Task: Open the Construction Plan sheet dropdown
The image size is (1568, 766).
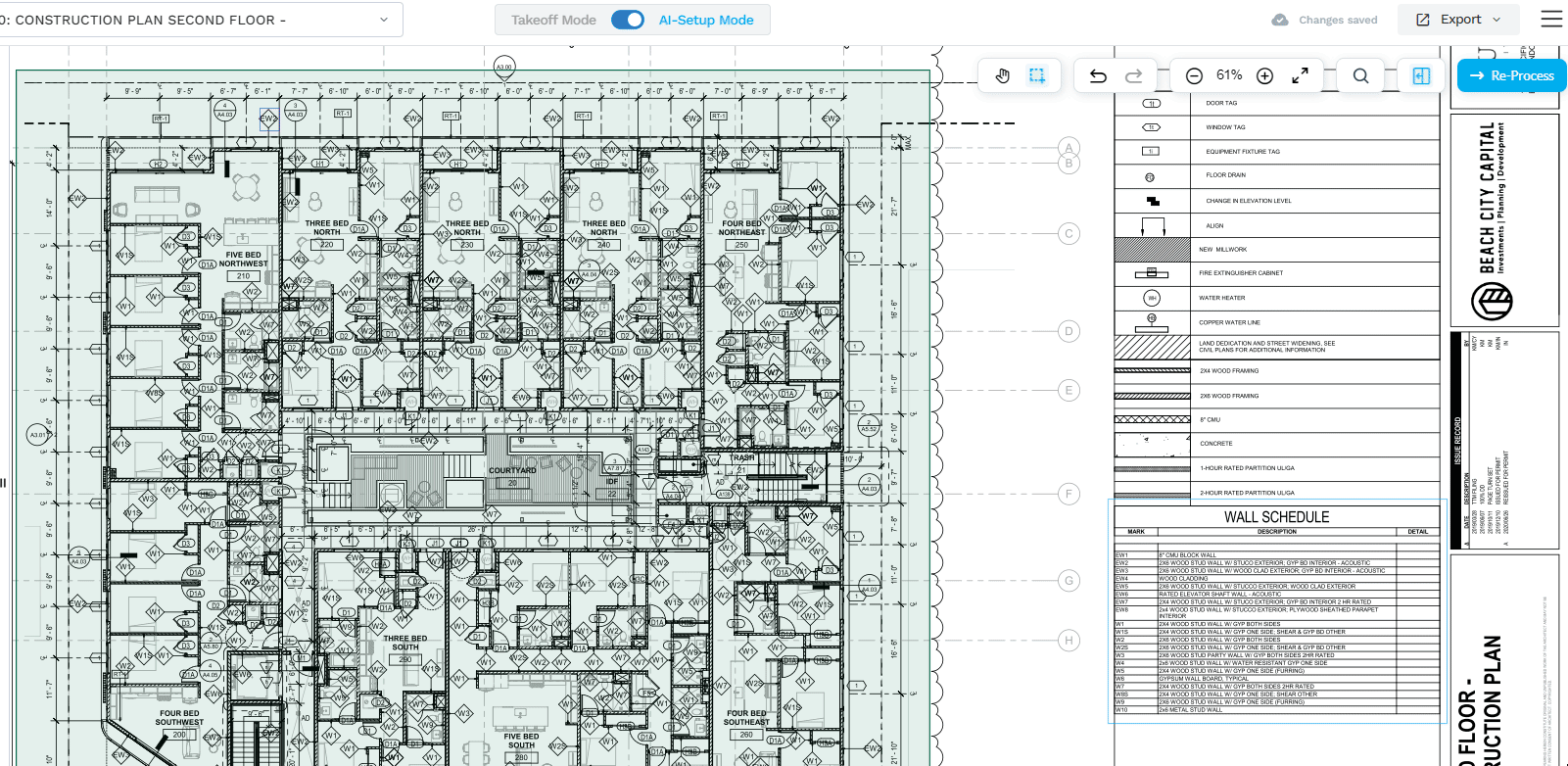Action: (383, 20)
